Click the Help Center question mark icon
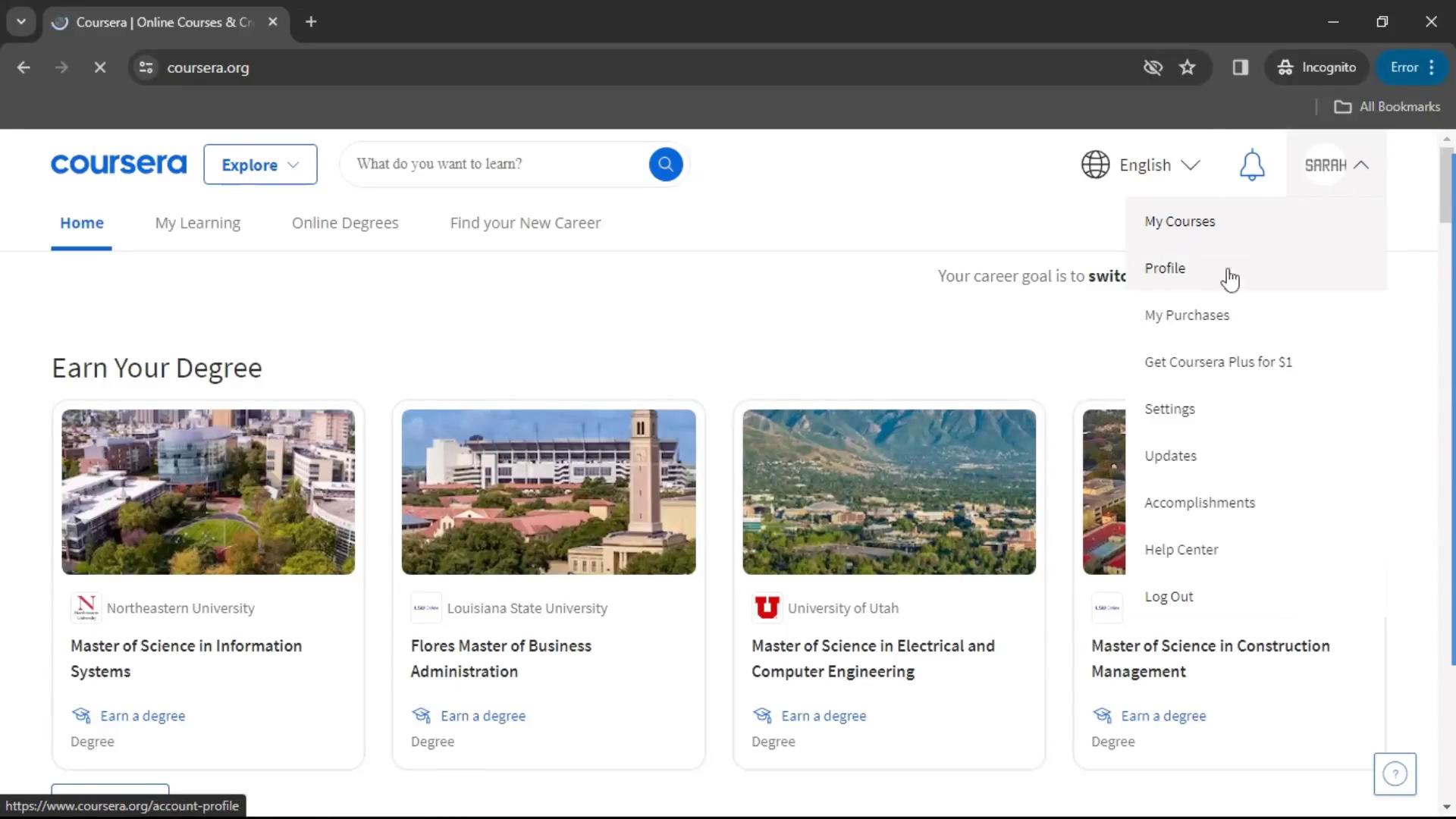 coord(1396,774)
